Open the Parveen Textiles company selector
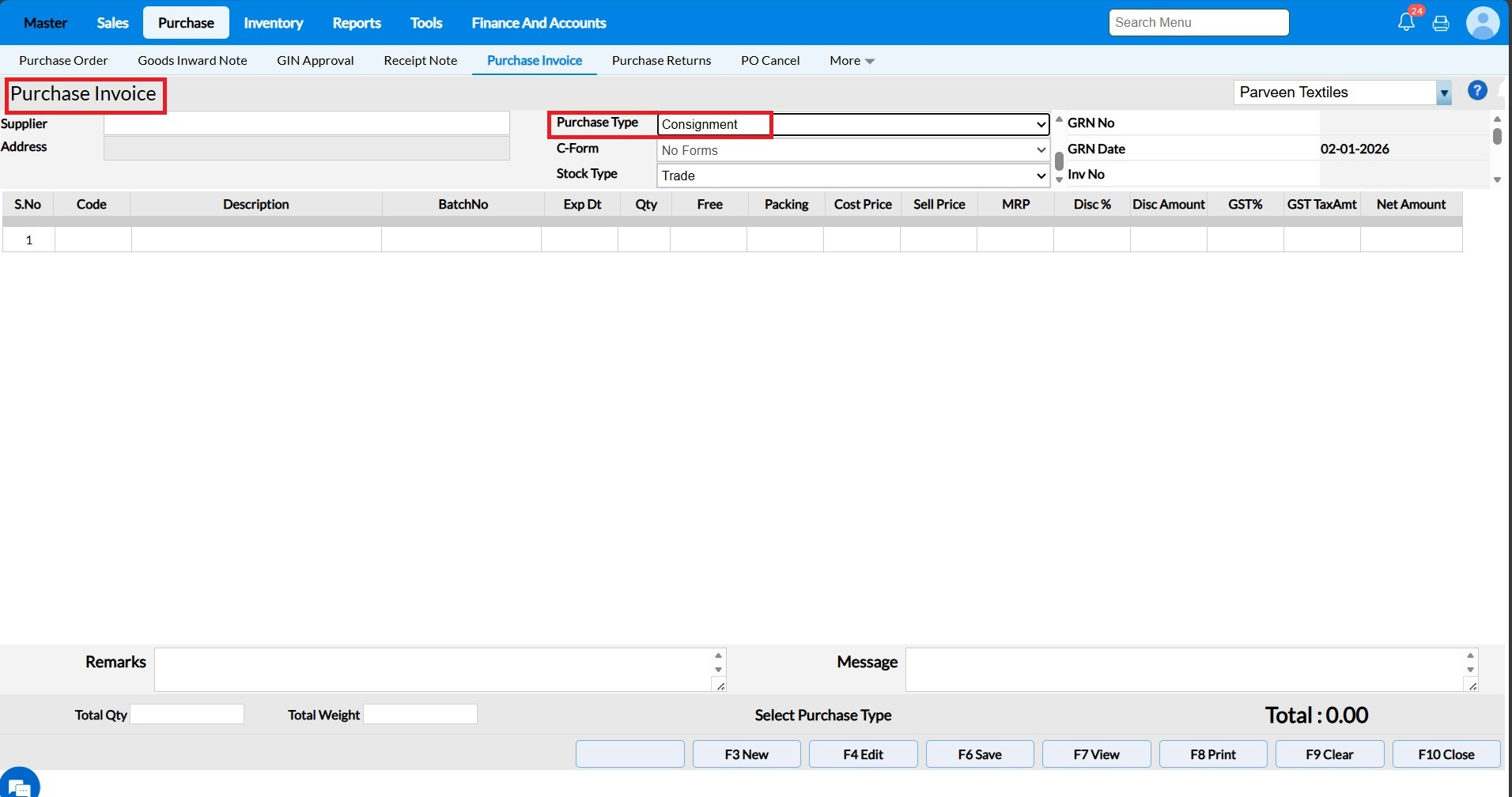The height and width of the screenshot is (797, 1512). tap(1341, 93)
